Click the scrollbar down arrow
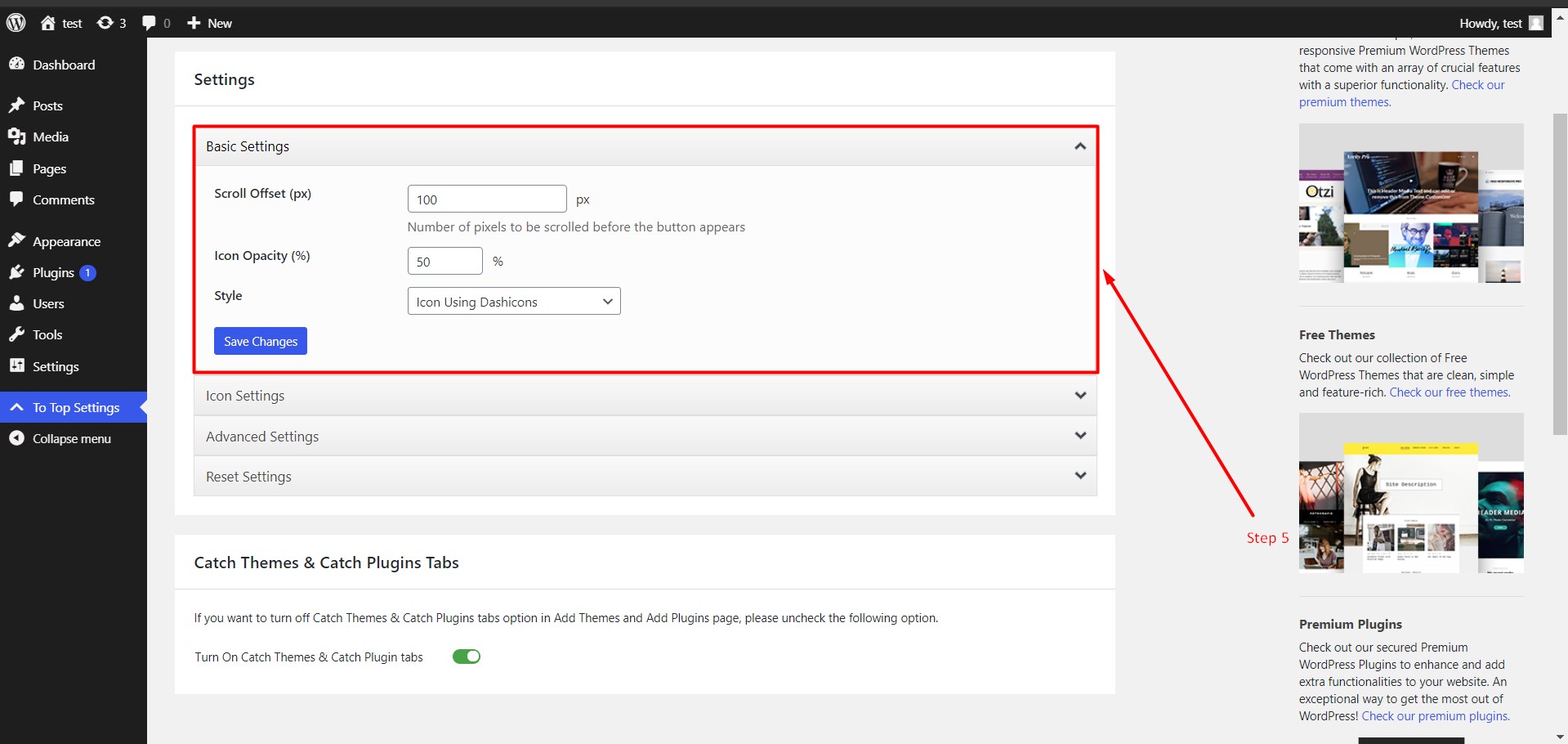The height and width of the screenshot is (744, 1568). click(1560, 737)
